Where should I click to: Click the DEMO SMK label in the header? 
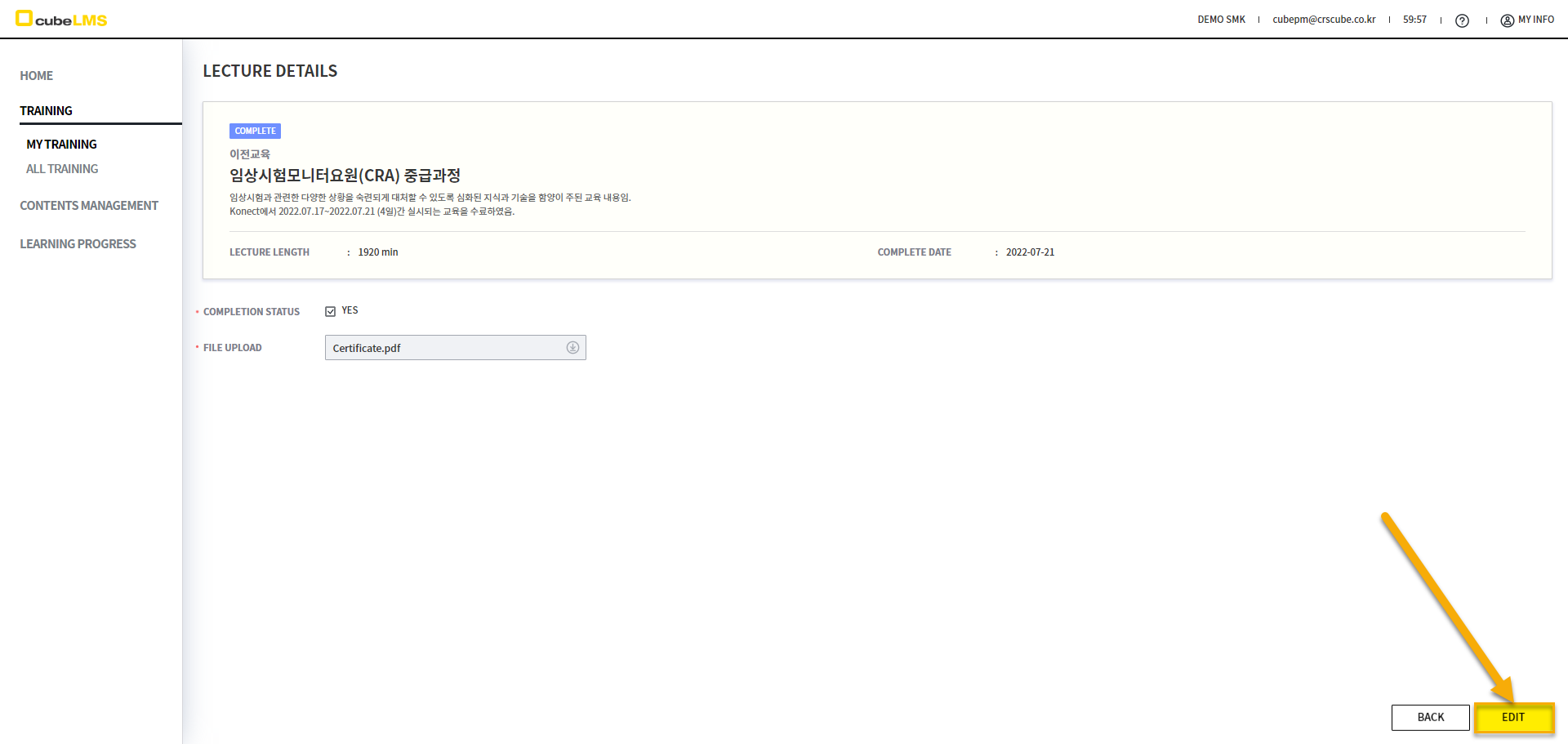coord(1221,20)
